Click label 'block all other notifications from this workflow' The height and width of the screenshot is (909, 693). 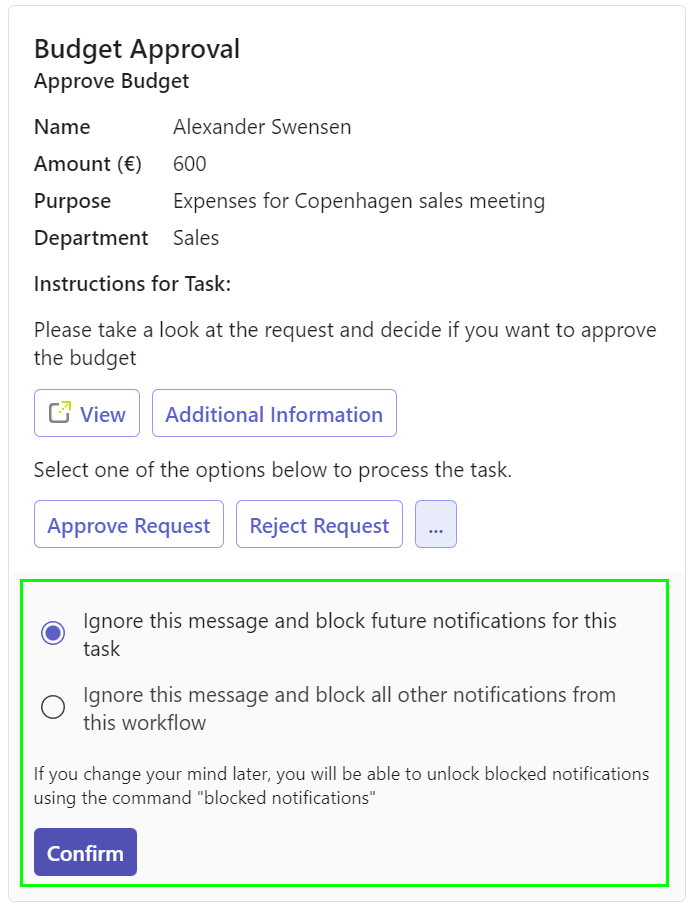[349, 708]
